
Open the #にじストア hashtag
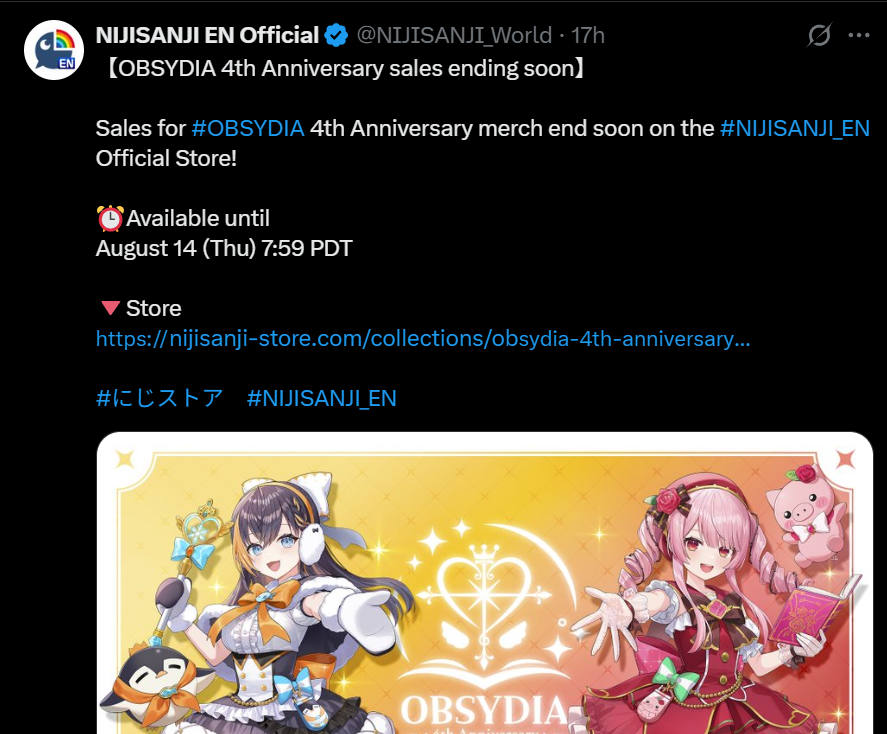point(160,398)
